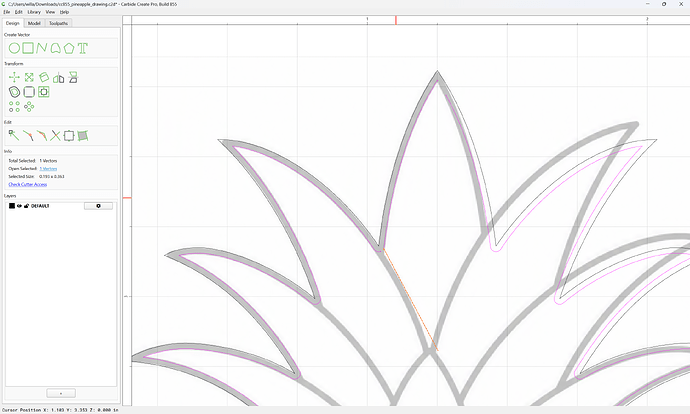690x414 pixels.
Task: Activate the Boolean/group square edit tool
Action: (x=69, y=136)
